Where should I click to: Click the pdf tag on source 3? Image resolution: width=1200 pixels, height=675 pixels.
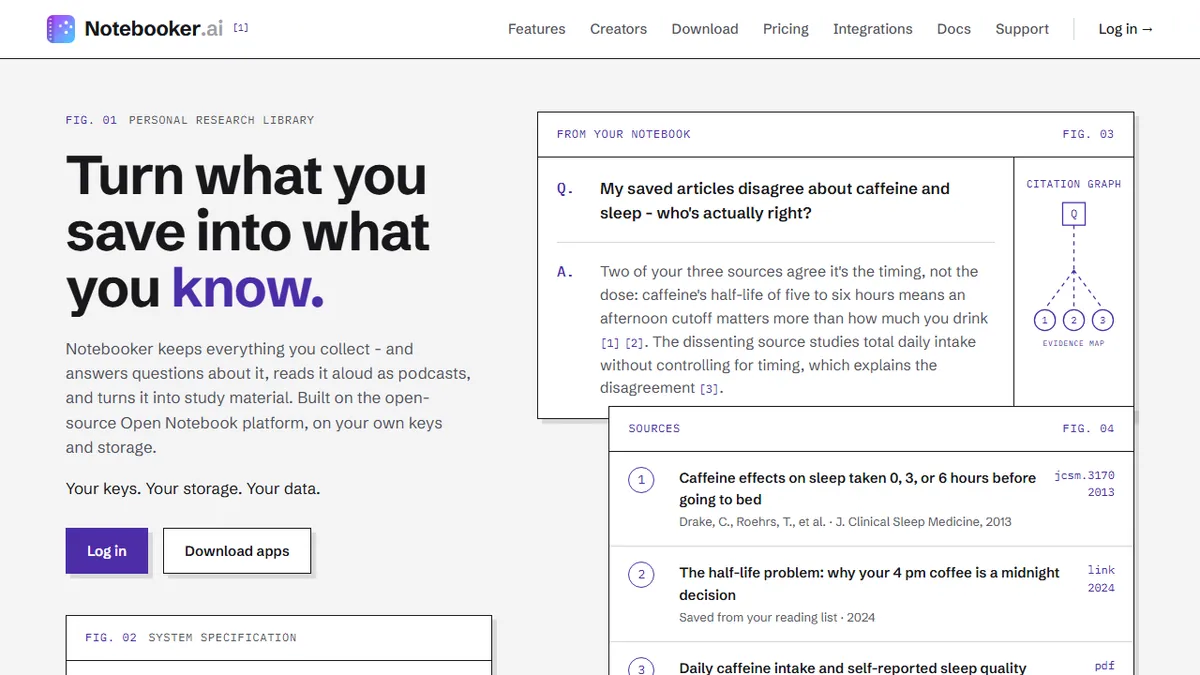click(x=1105, y=666)
